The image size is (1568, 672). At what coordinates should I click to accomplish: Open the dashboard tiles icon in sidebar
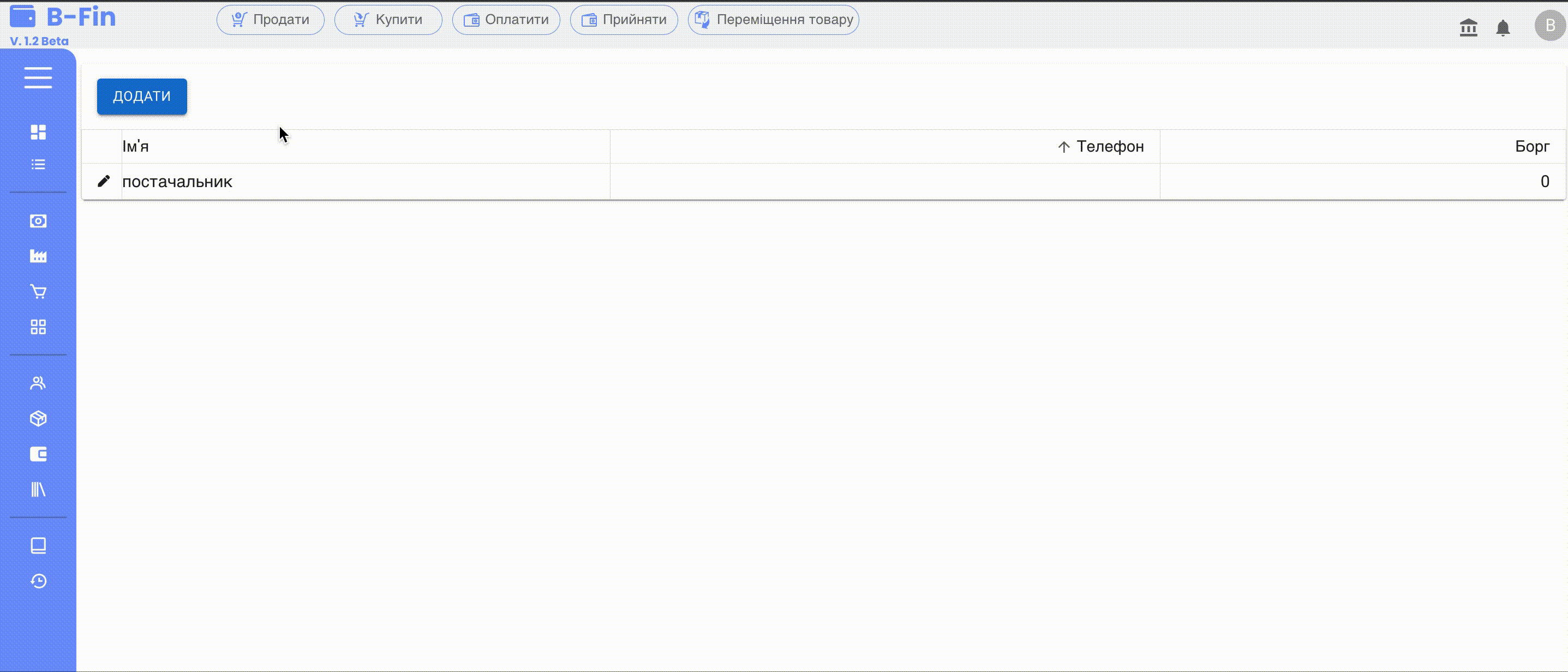point(38,132)
